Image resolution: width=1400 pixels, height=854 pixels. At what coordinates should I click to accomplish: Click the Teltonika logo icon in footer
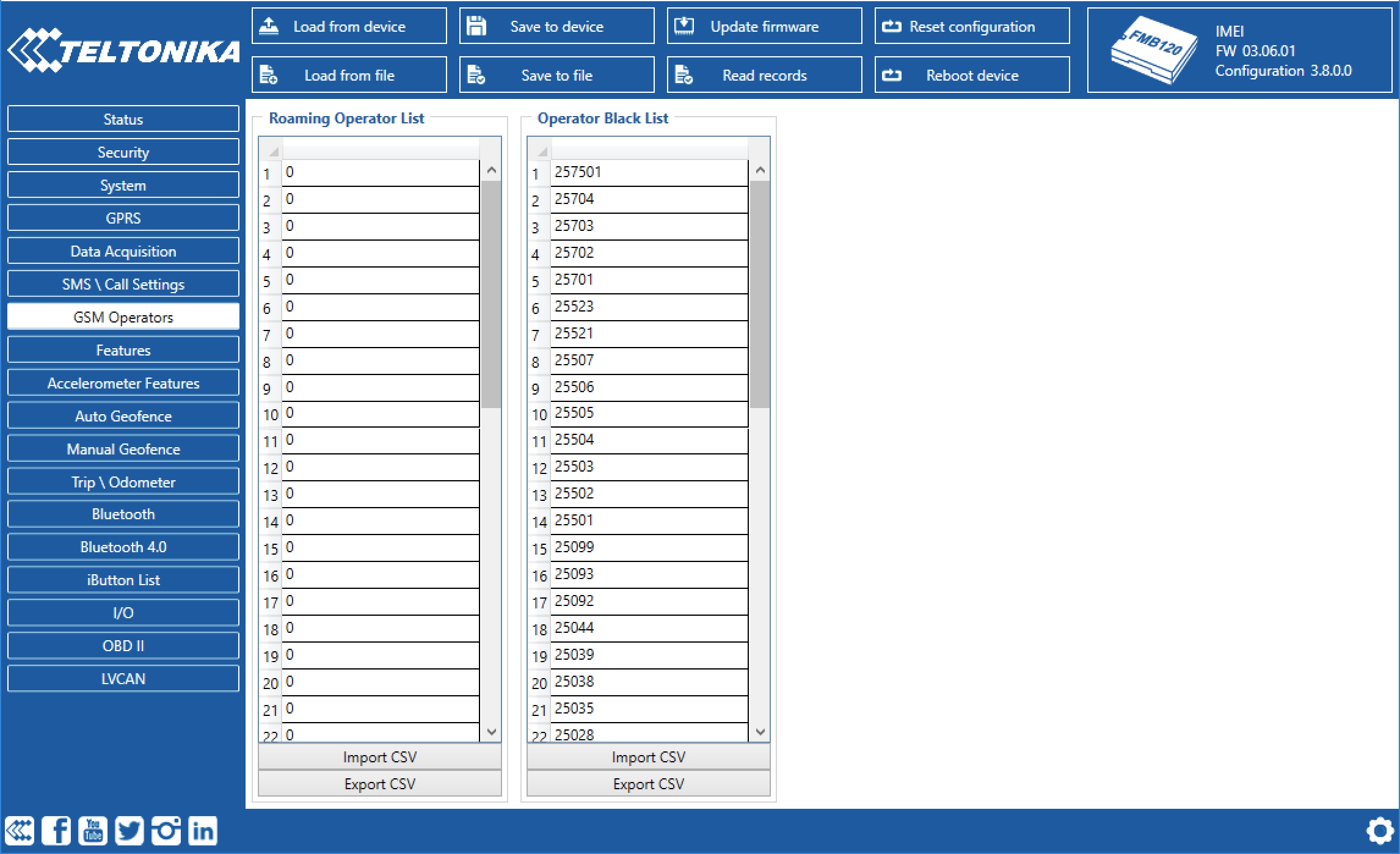(x=20, y=831)
